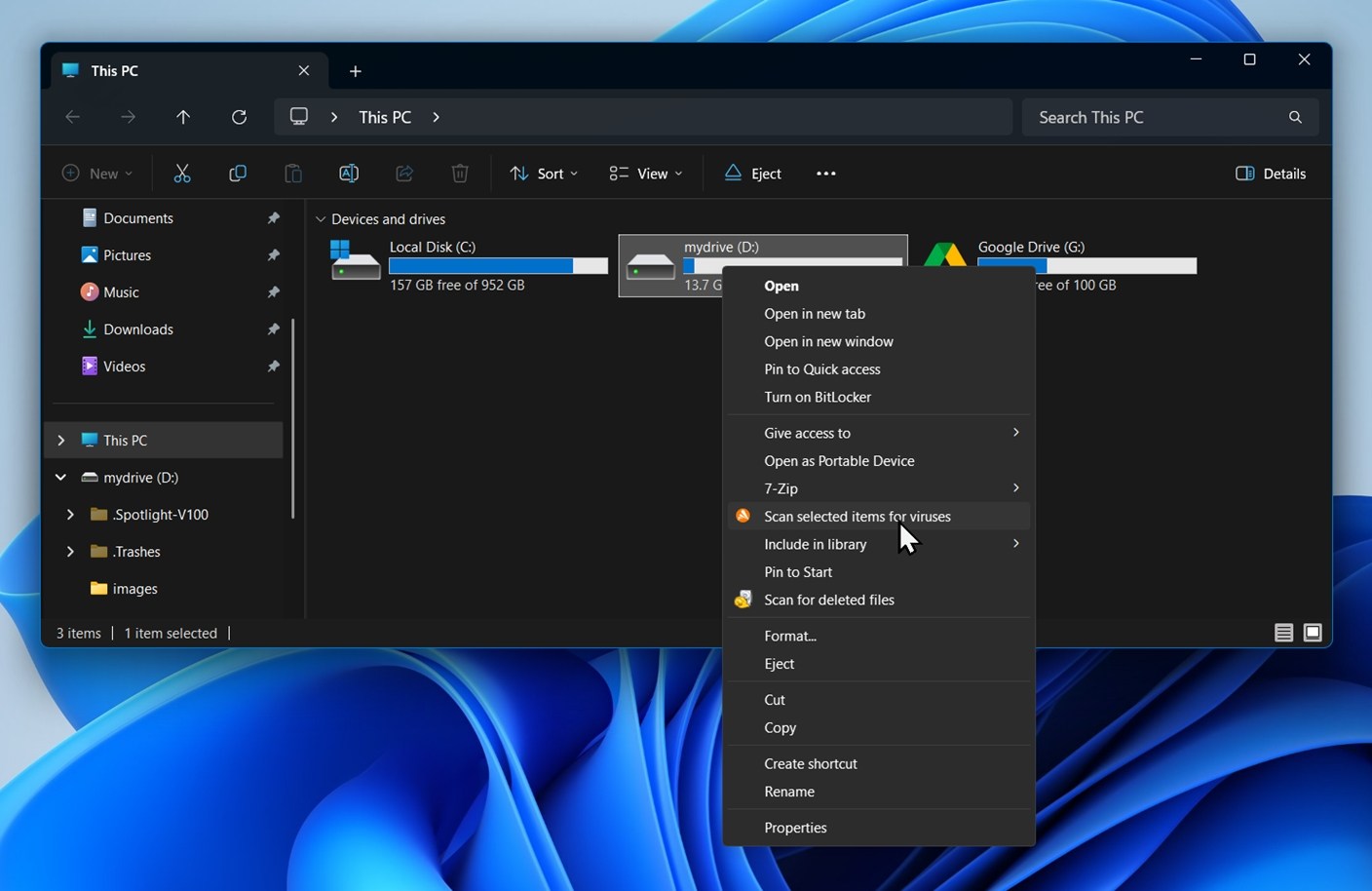Choose Open in the context menu
This screenshot has height=891, width=1372.
pyautogui.click(x=878, y=286)
